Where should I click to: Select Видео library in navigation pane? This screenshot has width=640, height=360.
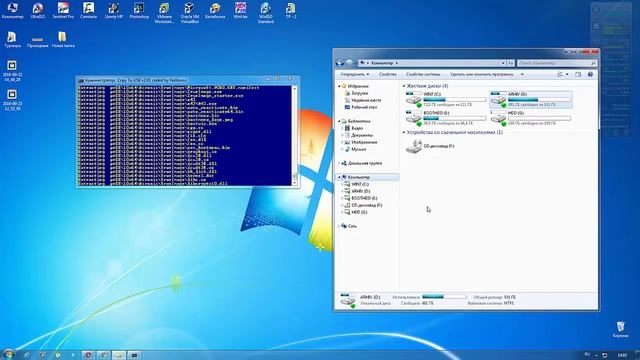[x=357, y=128]
